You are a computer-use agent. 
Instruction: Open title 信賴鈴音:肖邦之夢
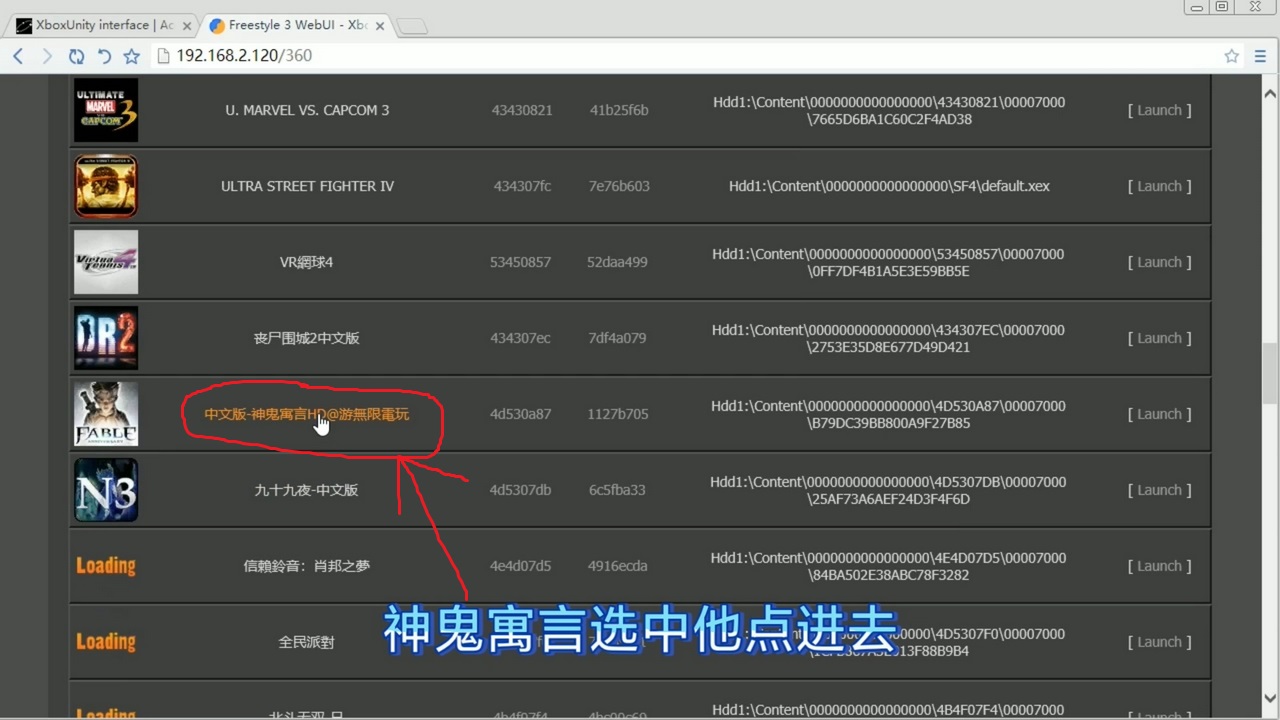306,566
